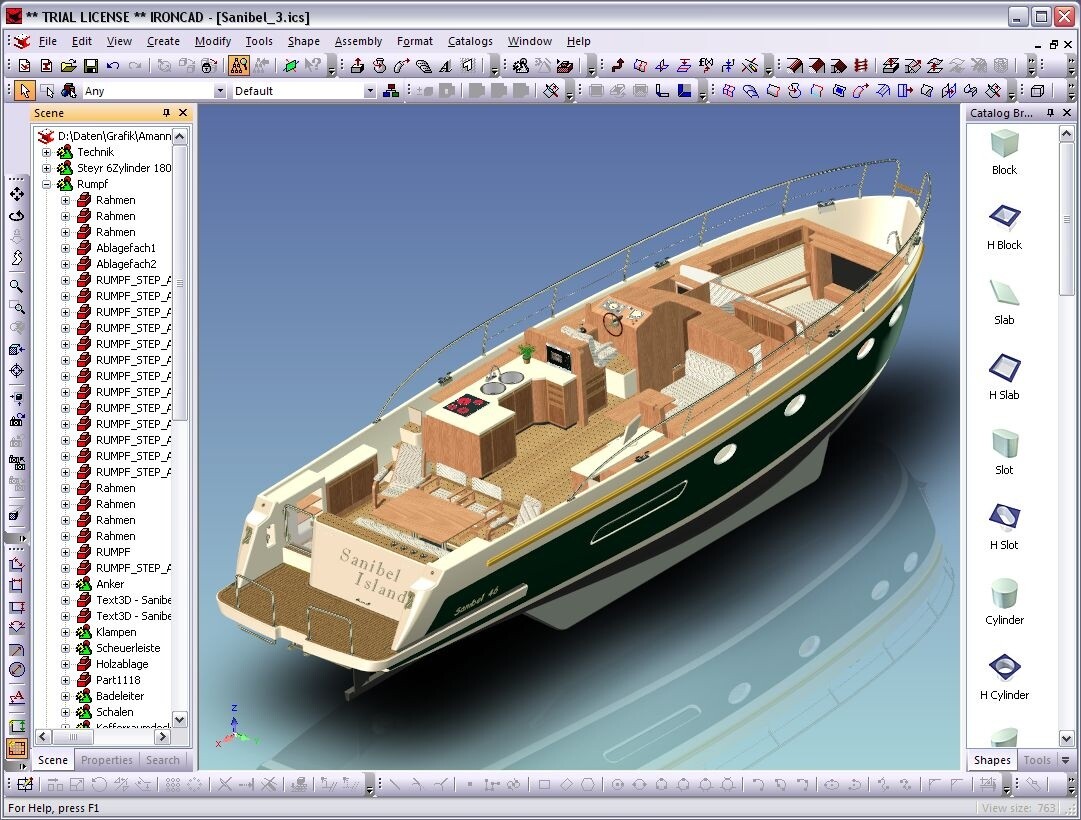Unpin the Catalog Browser panel
This screenshot has height=820, width=1081.
click(1051, 113)
